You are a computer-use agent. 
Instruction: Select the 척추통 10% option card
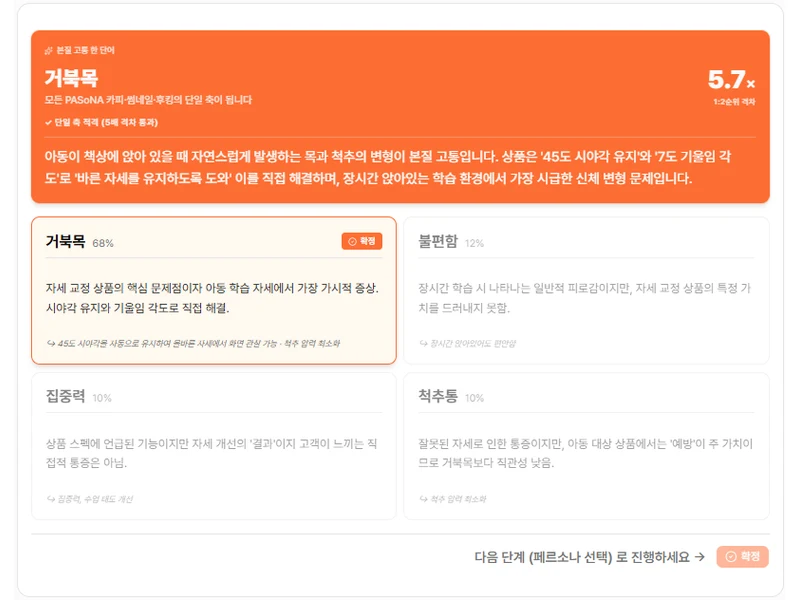(586, 446)
